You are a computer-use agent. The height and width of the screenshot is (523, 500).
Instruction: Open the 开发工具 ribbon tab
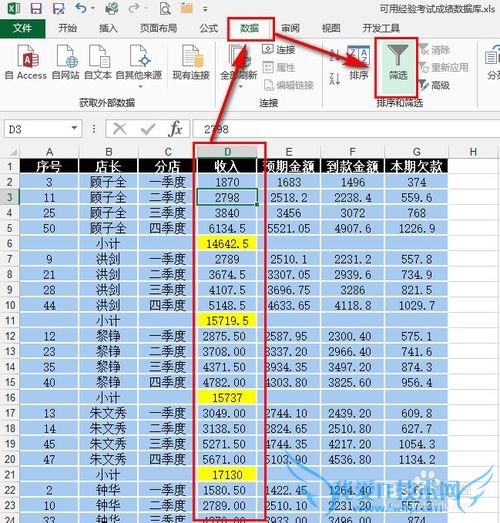click(x=381, y=28)
